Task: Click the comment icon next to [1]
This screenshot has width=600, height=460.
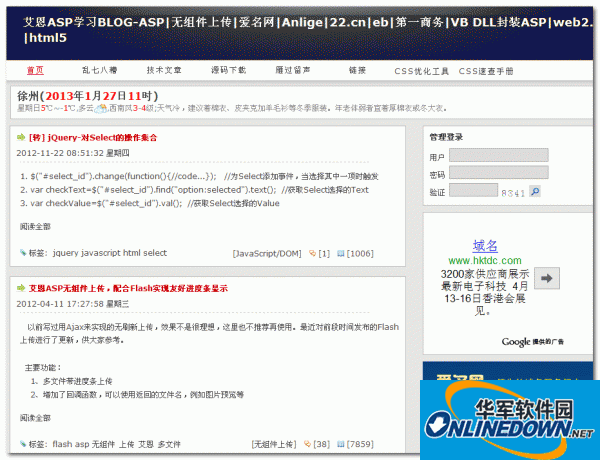Action: [x=312, y=254]
